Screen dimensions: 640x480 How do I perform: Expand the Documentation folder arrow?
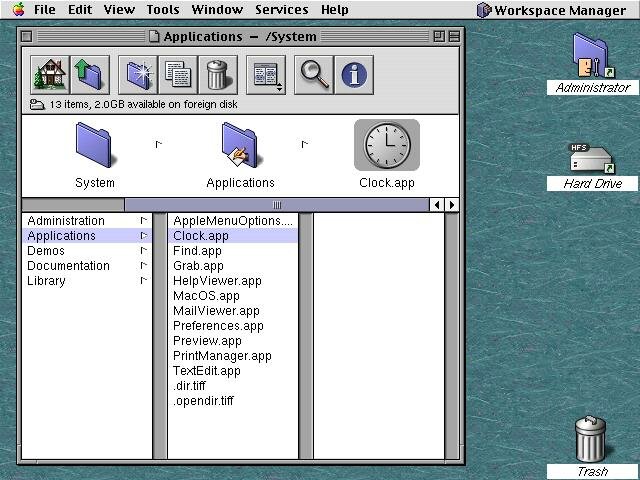[x=144, y=266]
